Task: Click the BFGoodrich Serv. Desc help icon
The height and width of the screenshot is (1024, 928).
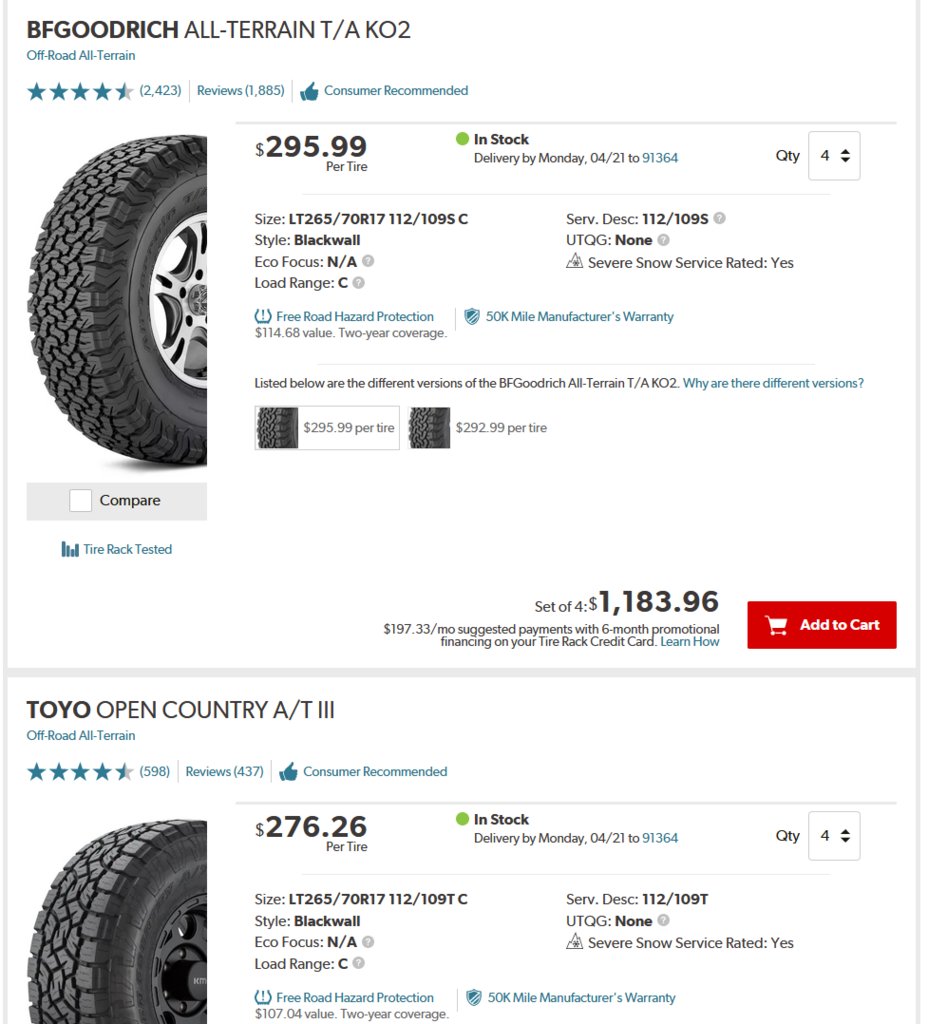Action: click(x=719, y=218)
